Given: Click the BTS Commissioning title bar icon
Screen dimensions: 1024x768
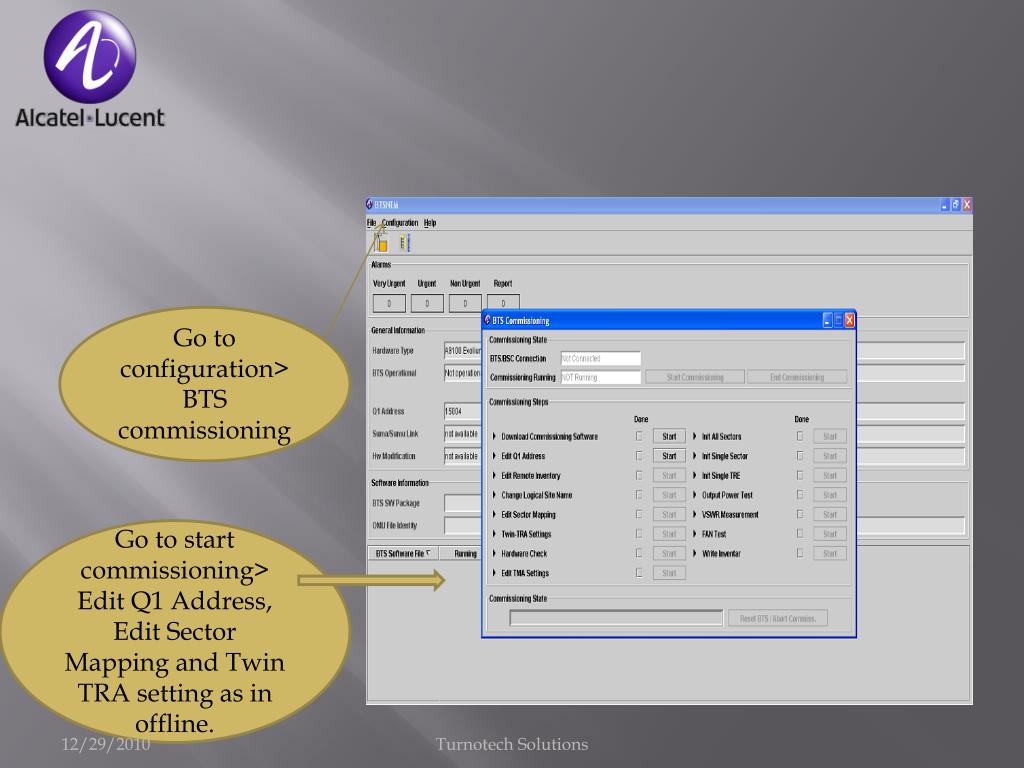Looking at the screenshot, I should pos(487,320).
